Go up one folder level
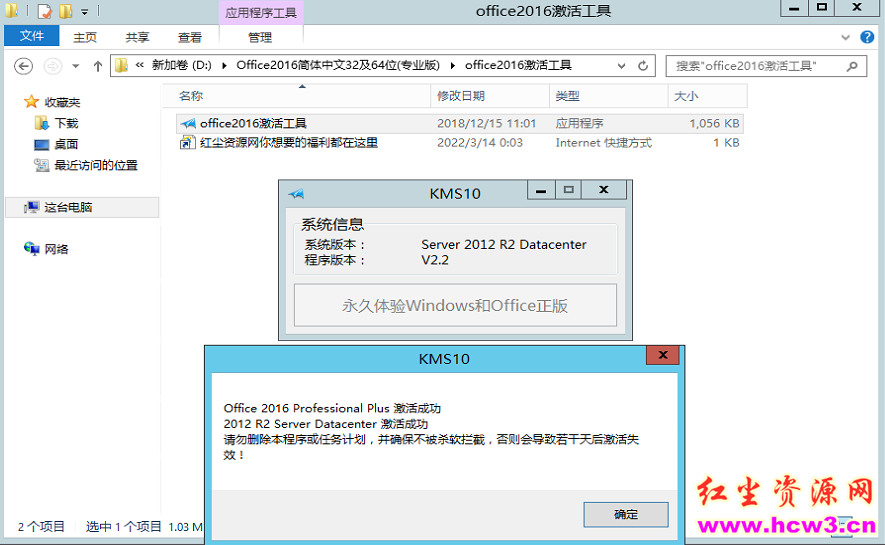 coord(97,66)
